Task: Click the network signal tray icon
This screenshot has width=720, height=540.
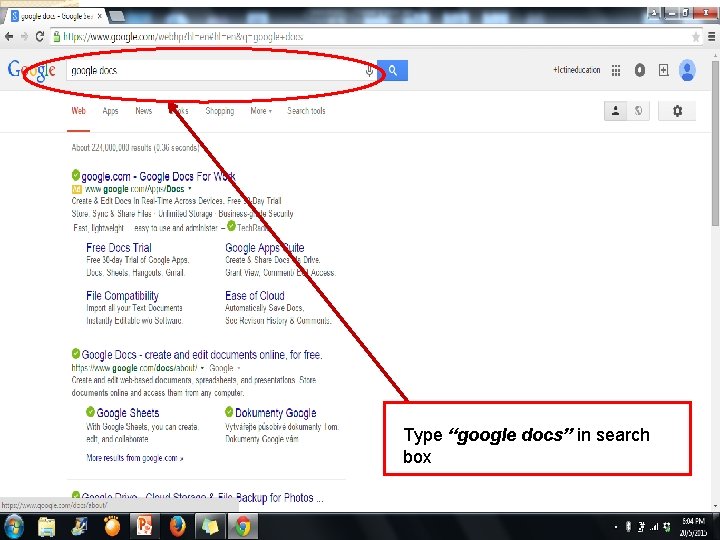Action: (653, 527)
